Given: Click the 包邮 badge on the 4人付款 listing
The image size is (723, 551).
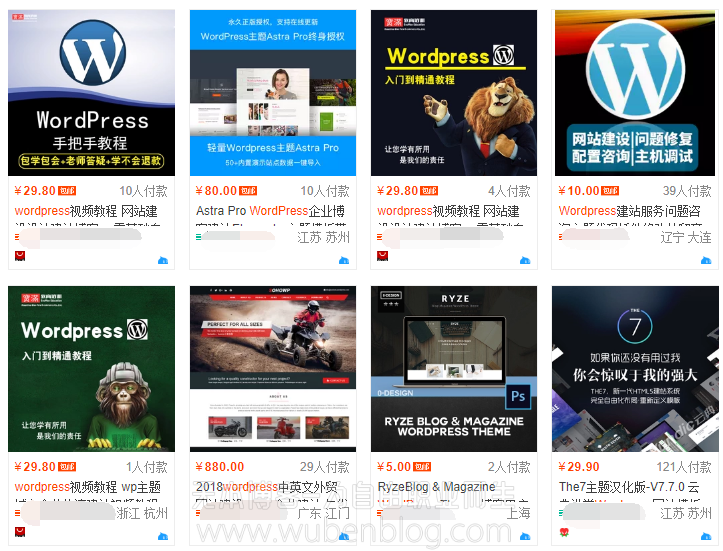Looking at the screenshot, I should click(429, 191).
